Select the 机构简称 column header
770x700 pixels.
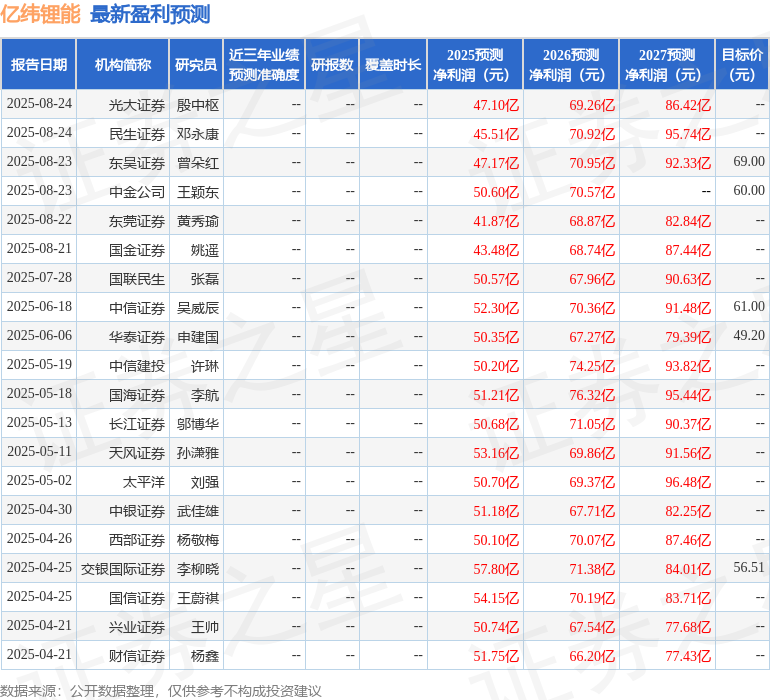(x=123, y=64)
